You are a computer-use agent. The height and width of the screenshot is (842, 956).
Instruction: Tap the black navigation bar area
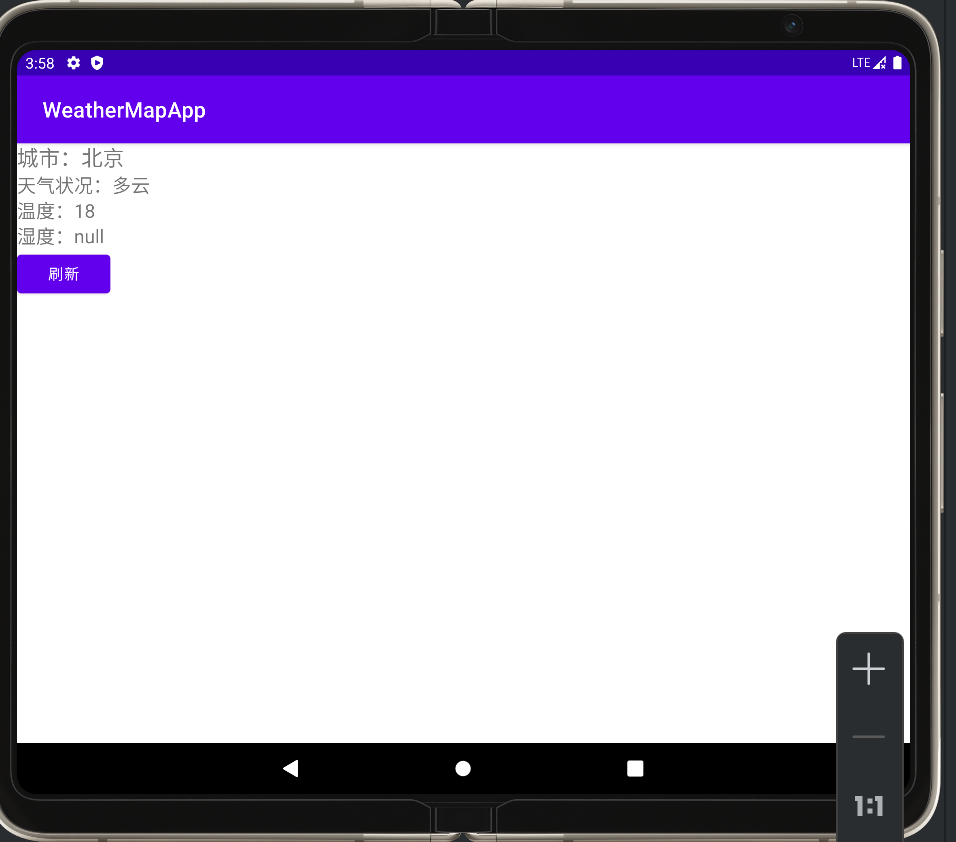click(464, 768)
